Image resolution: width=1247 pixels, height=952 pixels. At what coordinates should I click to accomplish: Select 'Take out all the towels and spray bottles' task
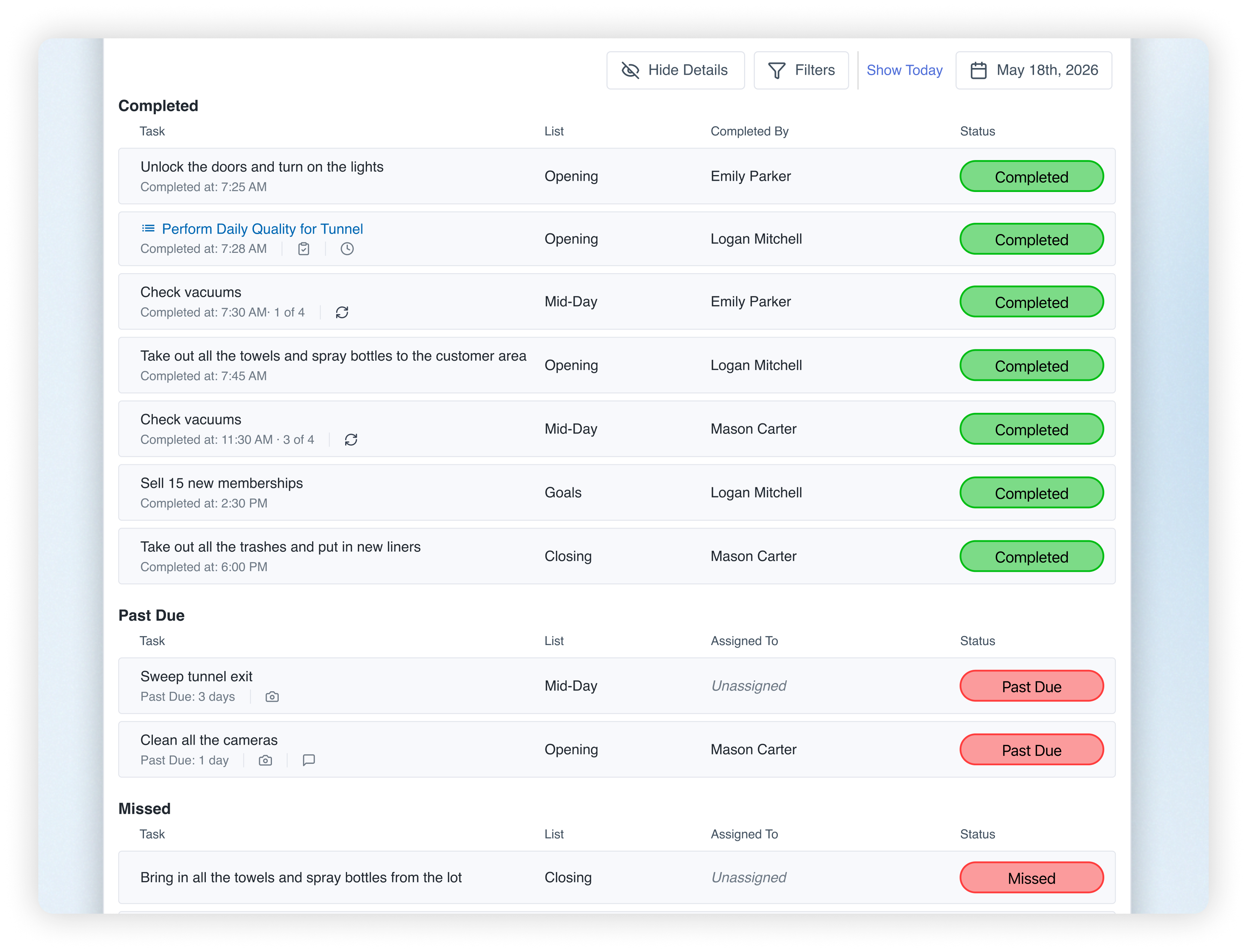[616, 366]
